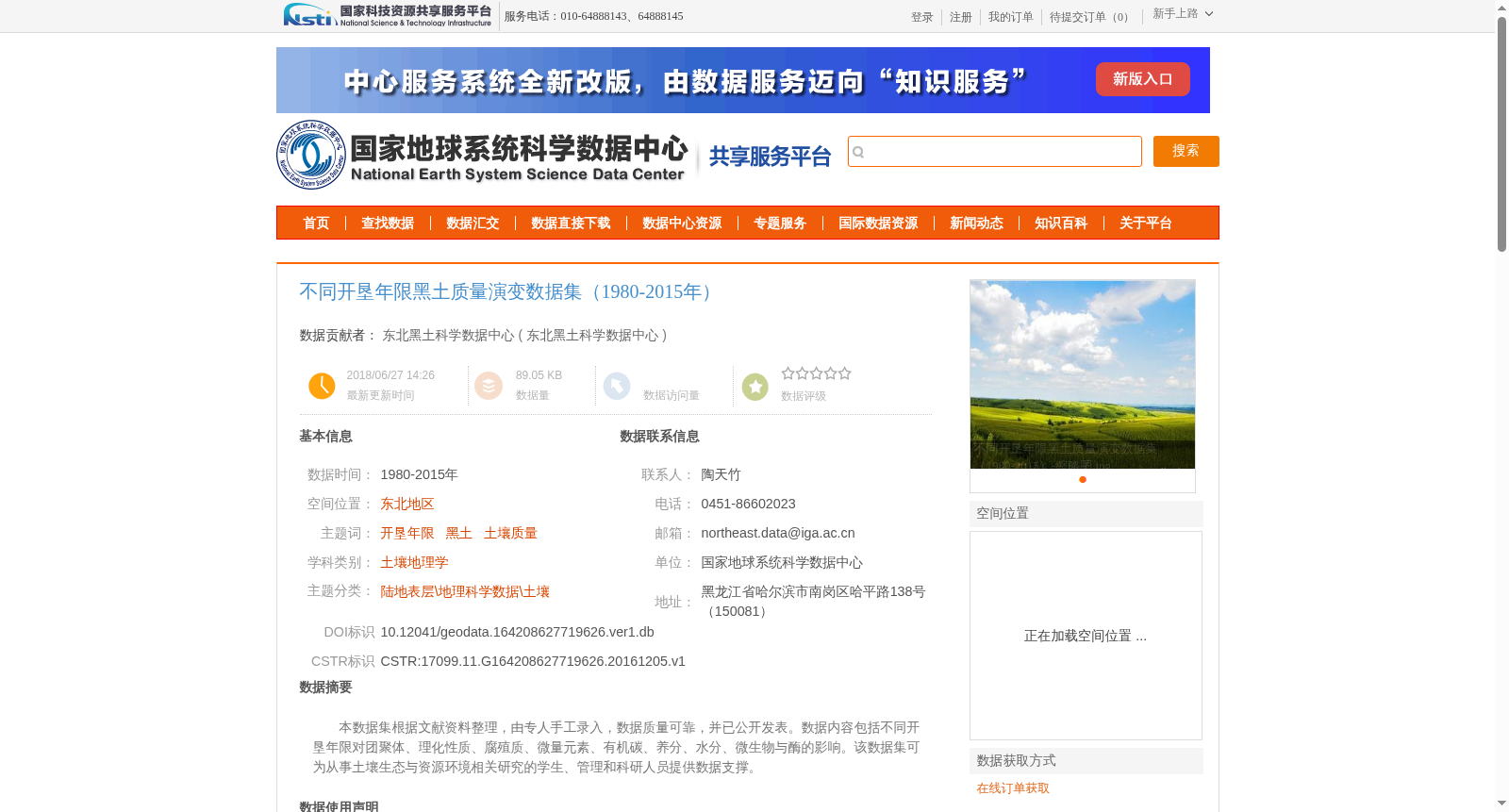Click the 陆地表层\地理科学数据\土壤 category link
1509x812 pixels.
465,592
